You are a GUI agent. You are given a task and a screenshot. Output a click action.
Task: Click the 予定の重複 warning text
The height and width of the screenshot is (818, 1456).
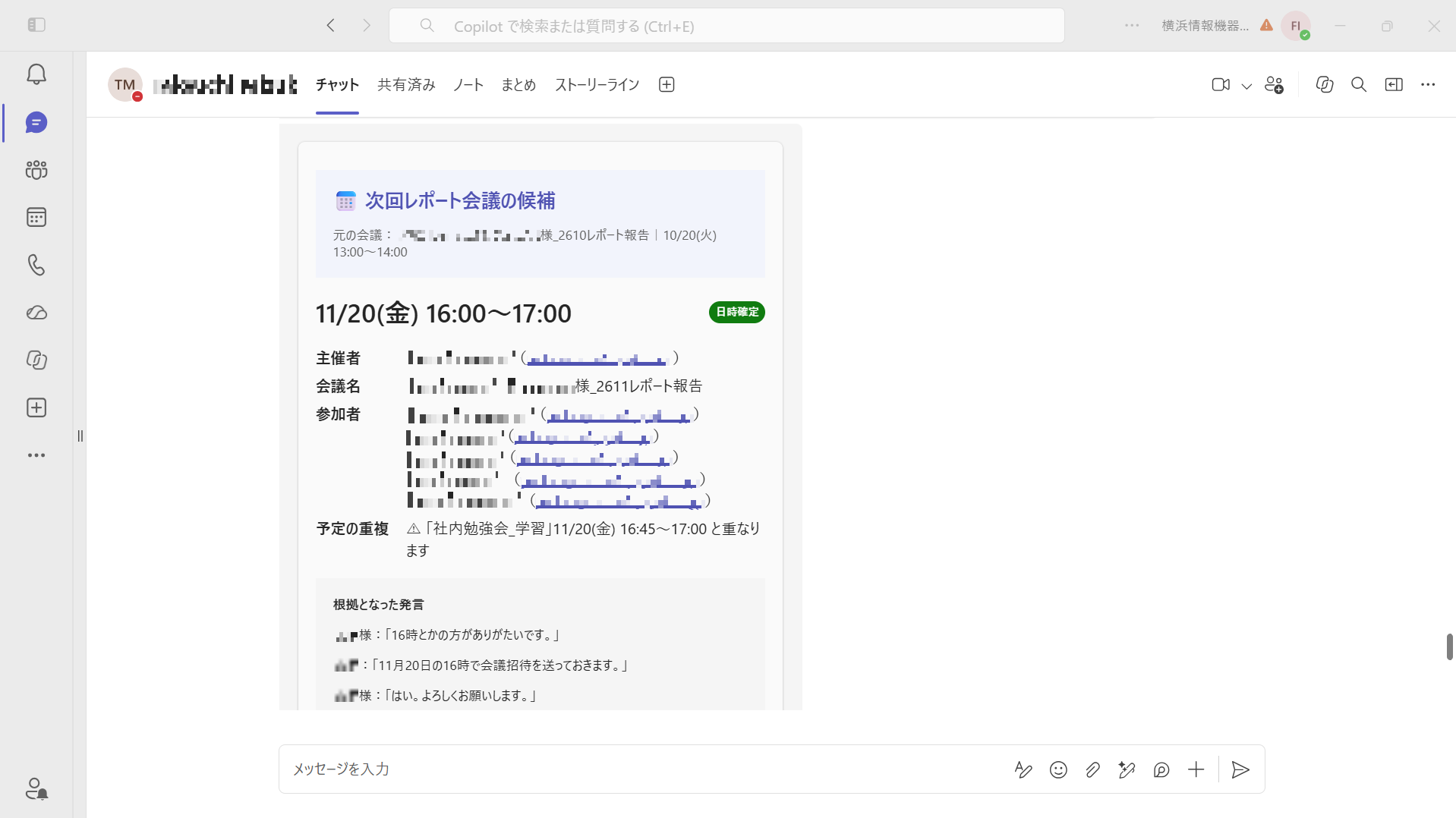coord(583,539)
